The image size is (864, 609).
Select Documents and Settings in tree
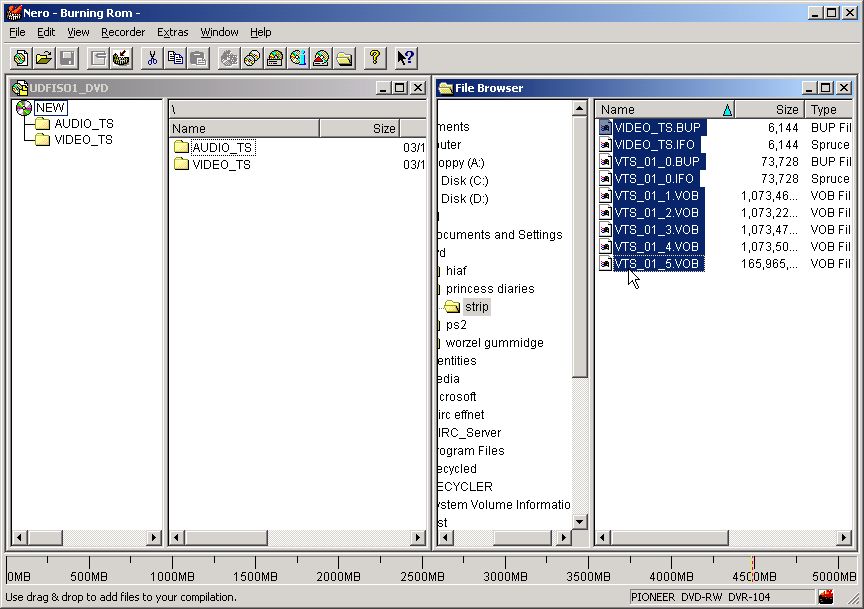coord(500,235)
